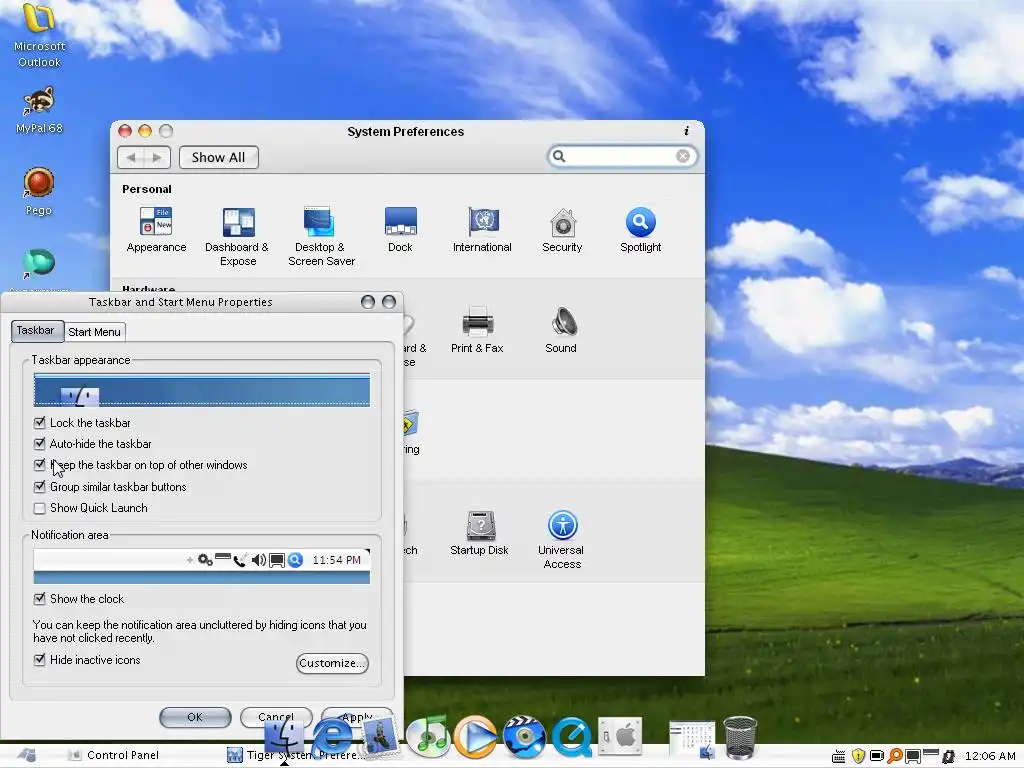The height and width of the screenshot is (768, 1024).
Task: Open the film clapper DVD dock icon
Action: pyautogui.click(x=524, y=738)
